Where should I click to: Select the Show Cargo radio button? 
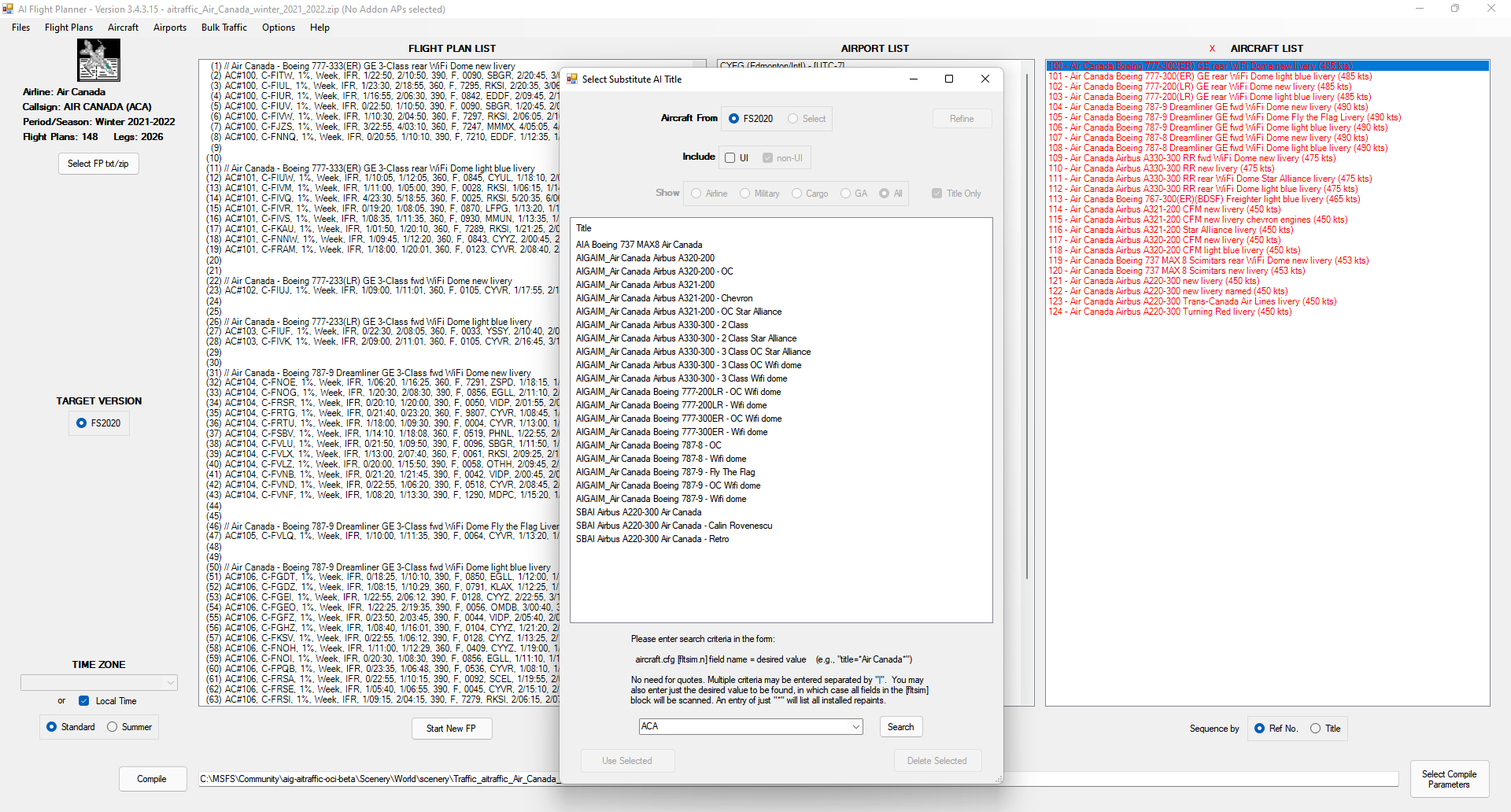click(x=797, y=194)
